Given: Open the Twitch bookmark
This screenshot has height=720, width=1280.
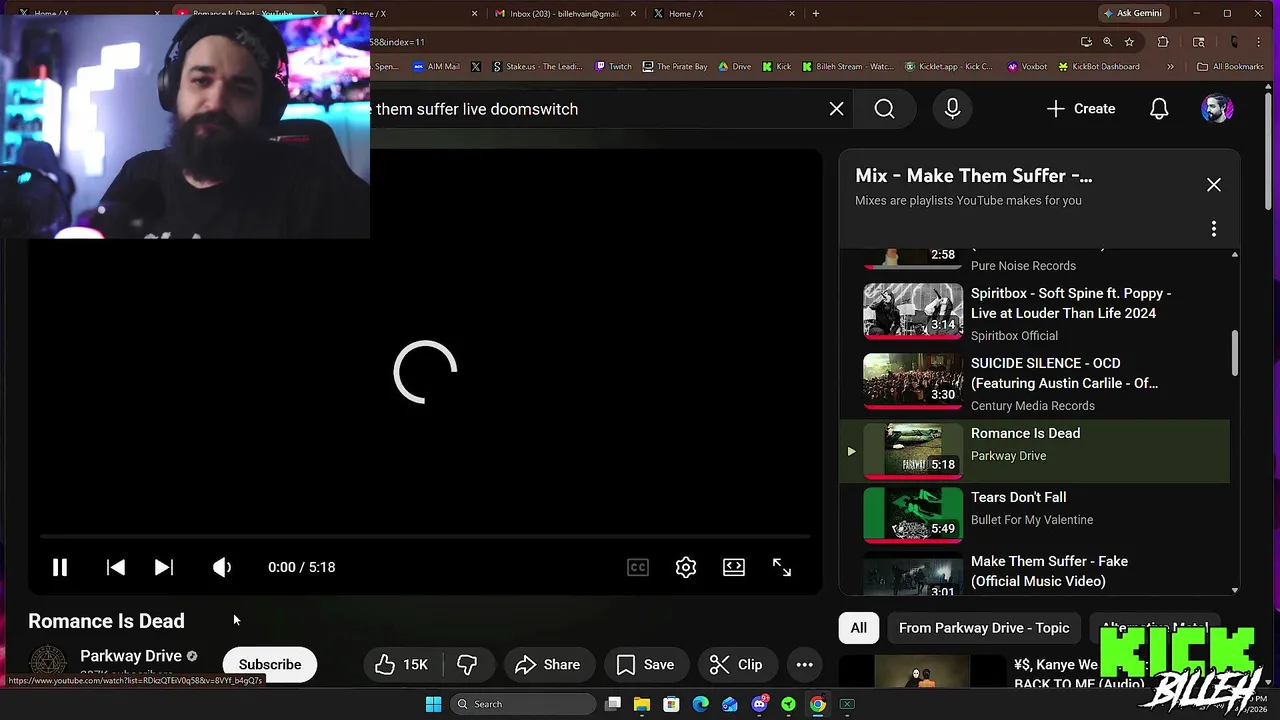Looking at the screenshot, I should (x=613, y=67).
